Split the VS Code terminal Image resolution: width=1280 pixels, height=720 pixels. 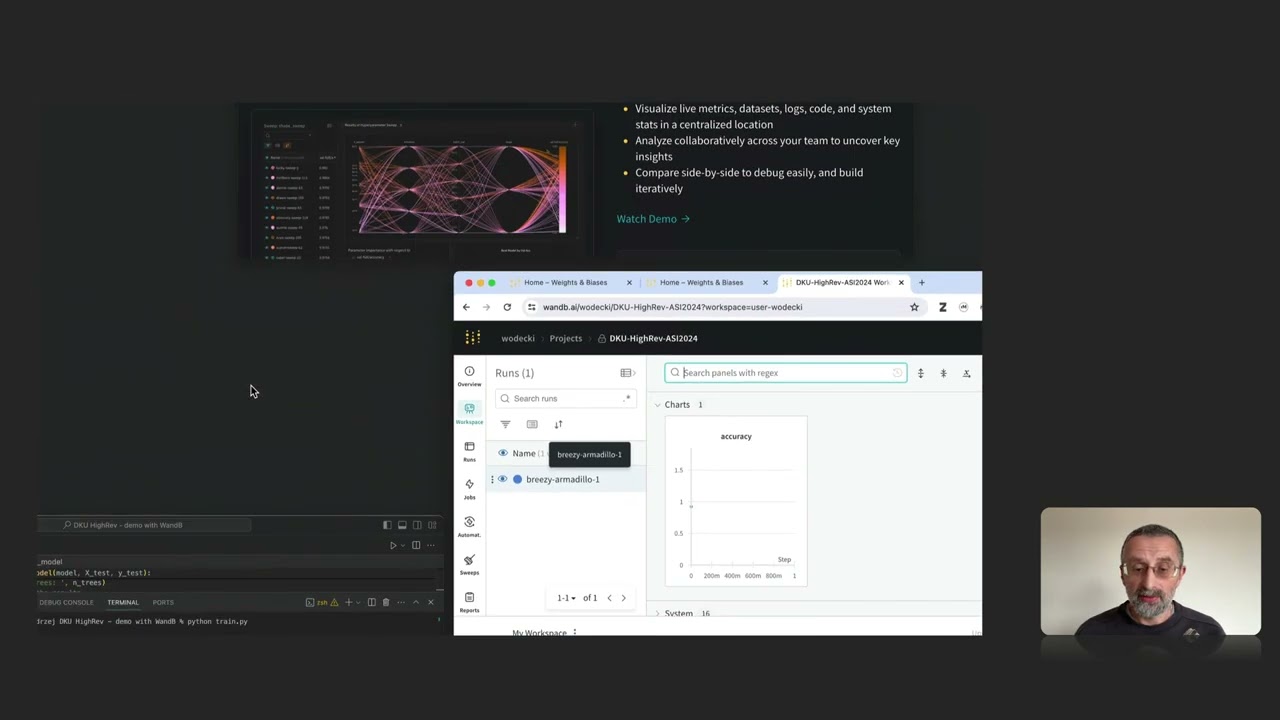371,602
